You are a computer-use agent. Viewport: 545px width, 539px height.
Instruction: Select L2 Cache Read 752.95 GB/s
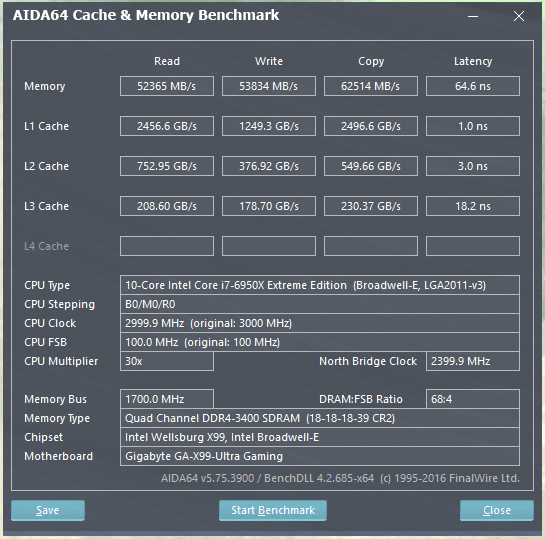pos(167,166)
